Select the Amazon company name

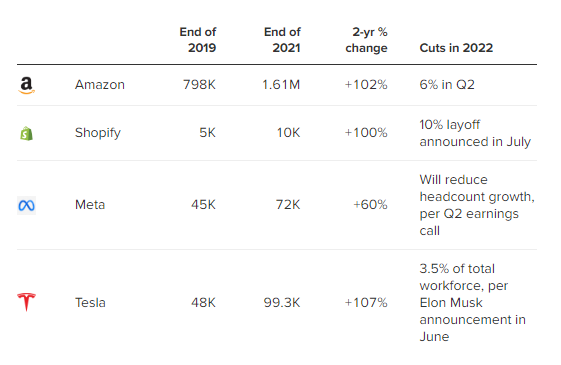point(100,85)
